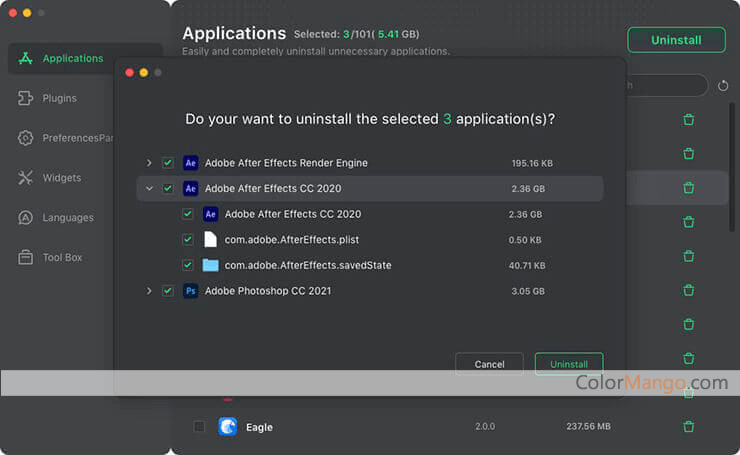The width and height of the screenshot is (740, 455).
Task: Switch to the Languages sidebar section
Action: 67,217
